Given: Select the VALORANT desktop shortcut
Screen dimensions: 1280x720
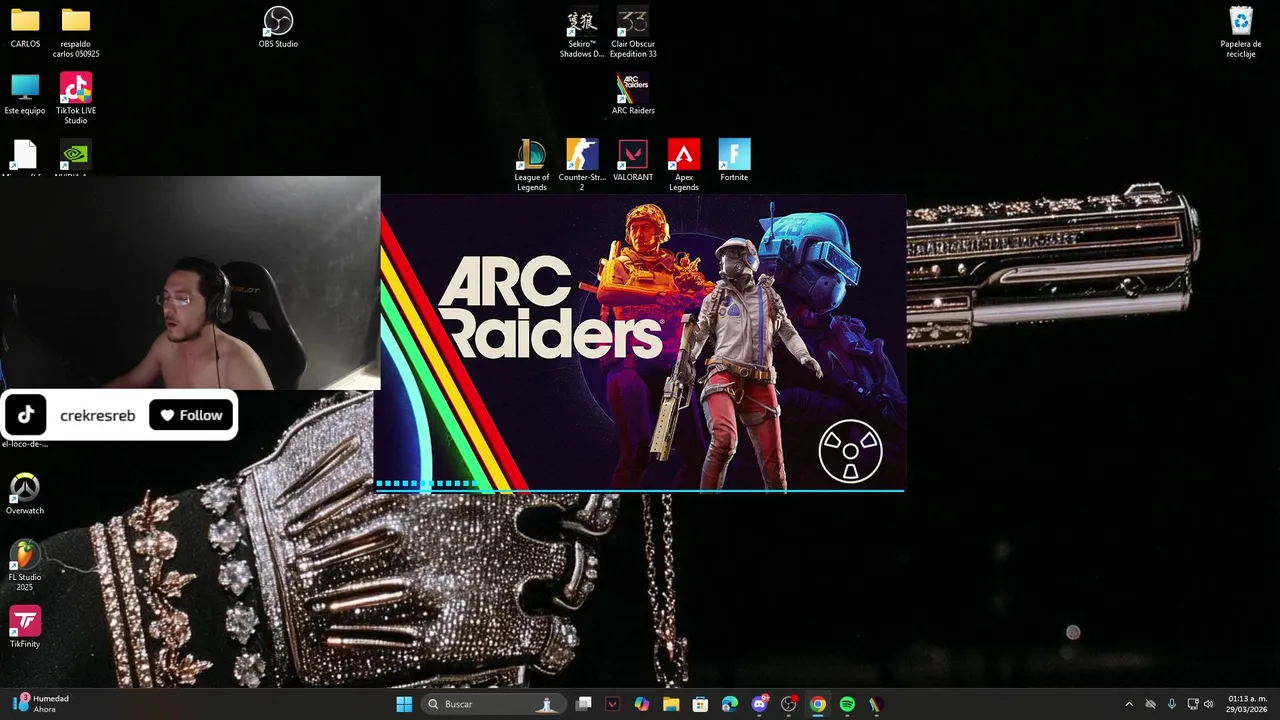Looking at the screenshot, I should tap(633, 160).
